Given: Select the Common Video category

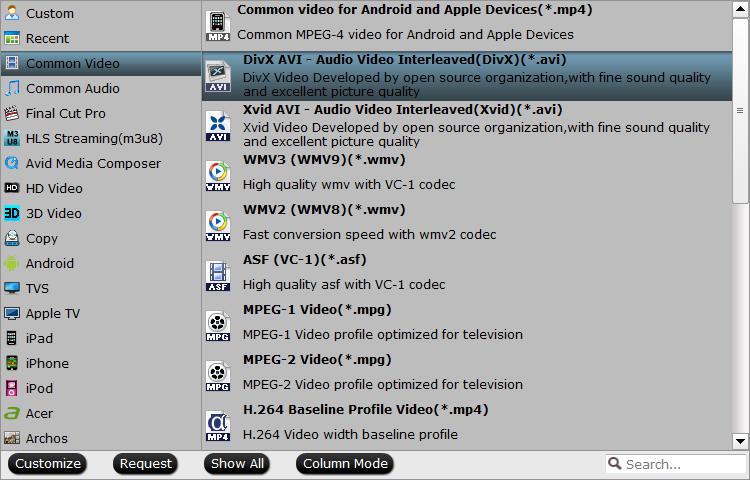Looking at the screenshot, I should click(101, 63).
